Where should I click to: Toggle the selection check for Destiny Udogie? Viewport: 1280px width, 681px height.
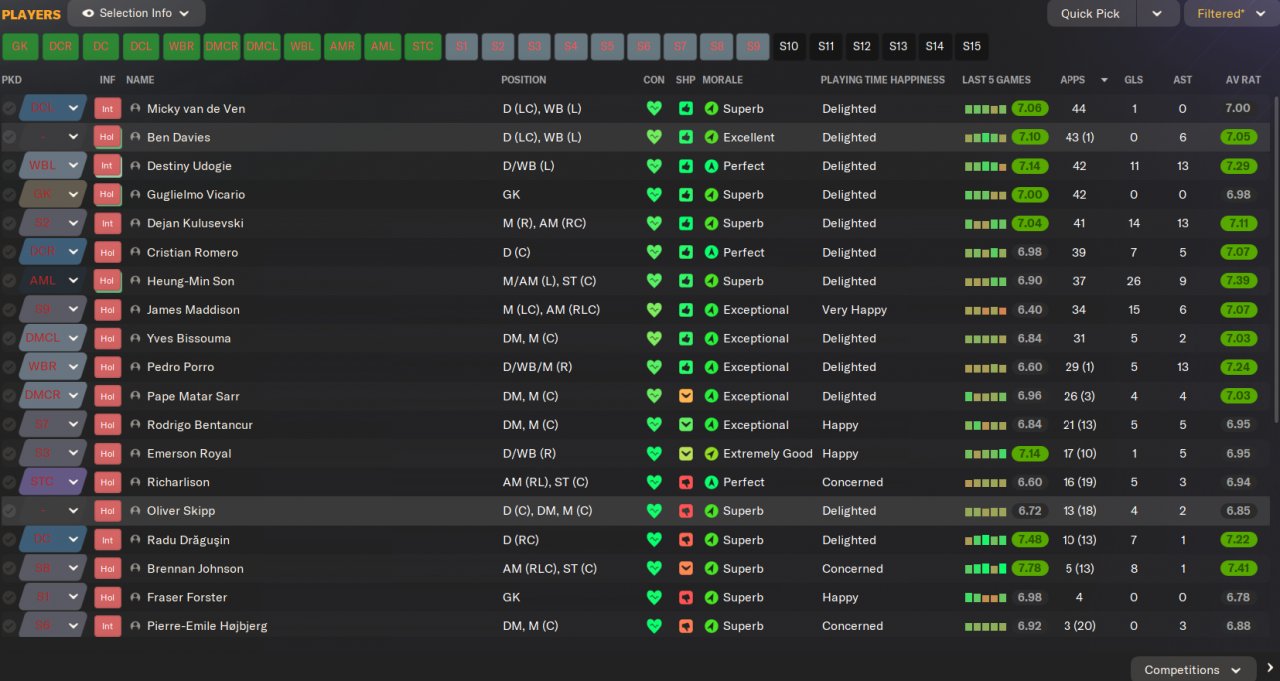tap(9, 166)
